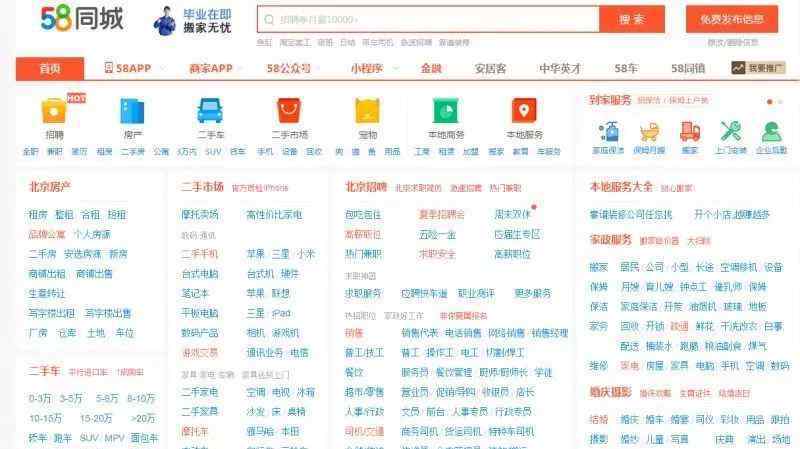Expand the 58公众号 dropdown

click(318, 68)
